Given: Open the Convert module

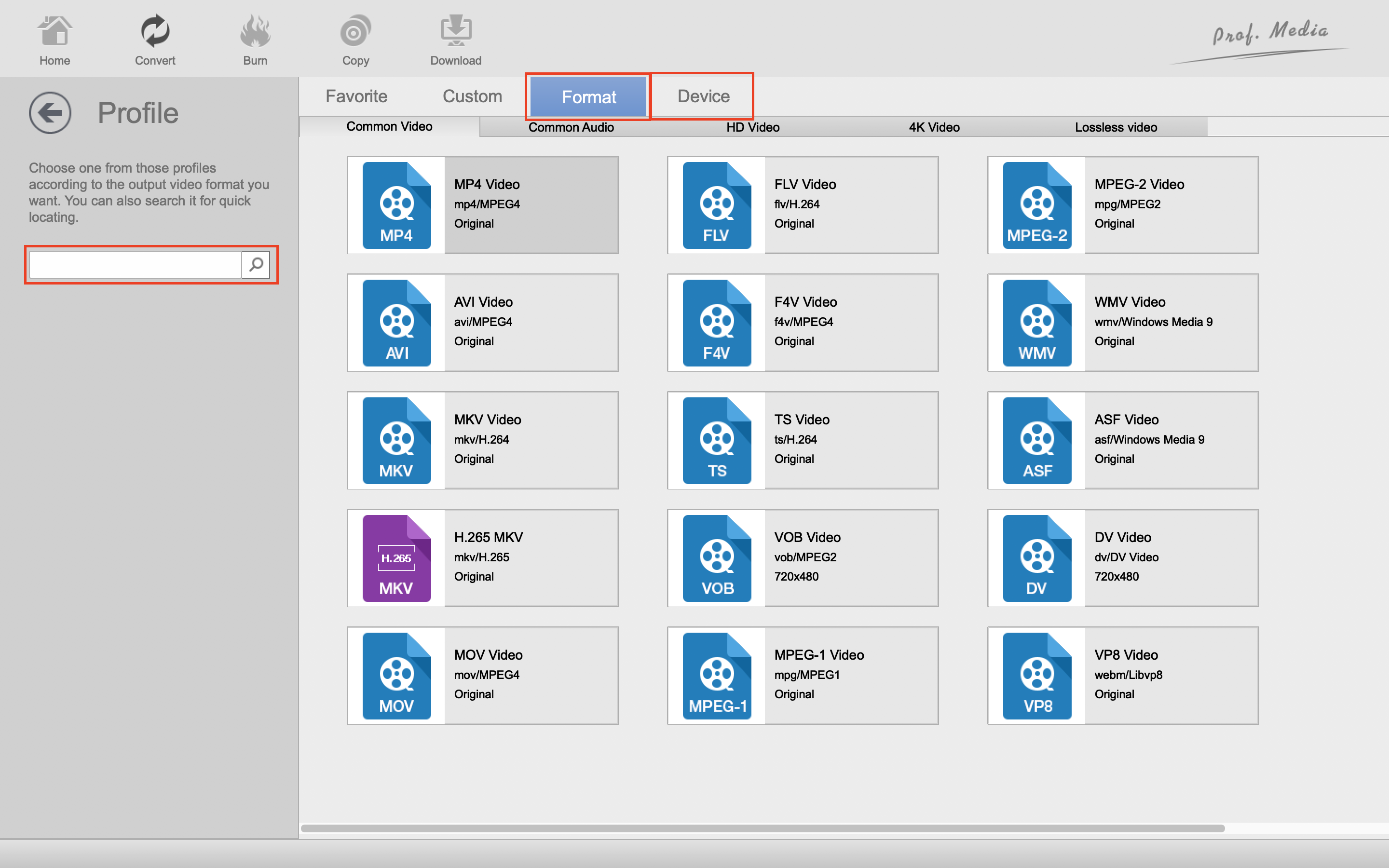Looking at the screenshot, I should click(x=154, y=39).
